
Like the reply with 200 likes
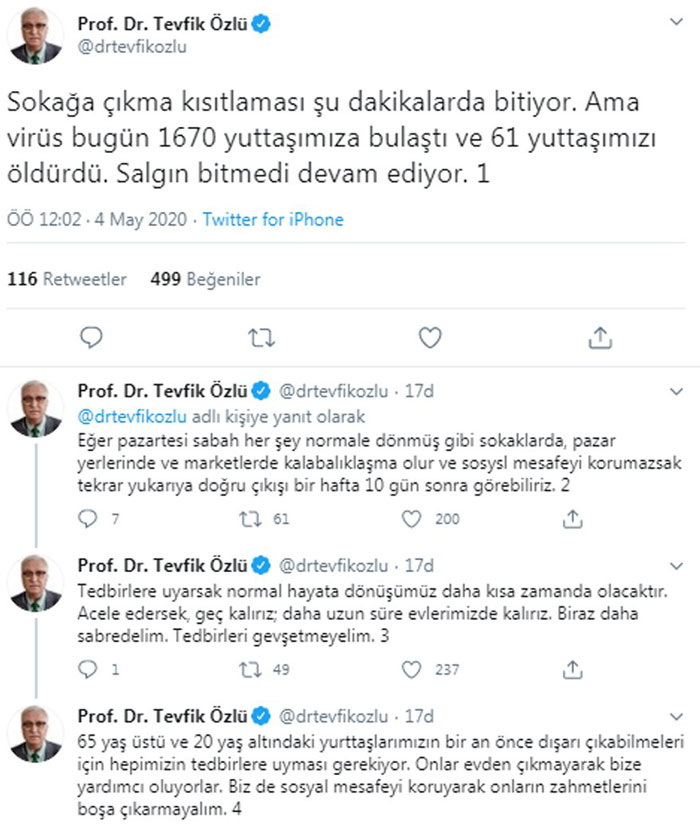coord(410,518)
